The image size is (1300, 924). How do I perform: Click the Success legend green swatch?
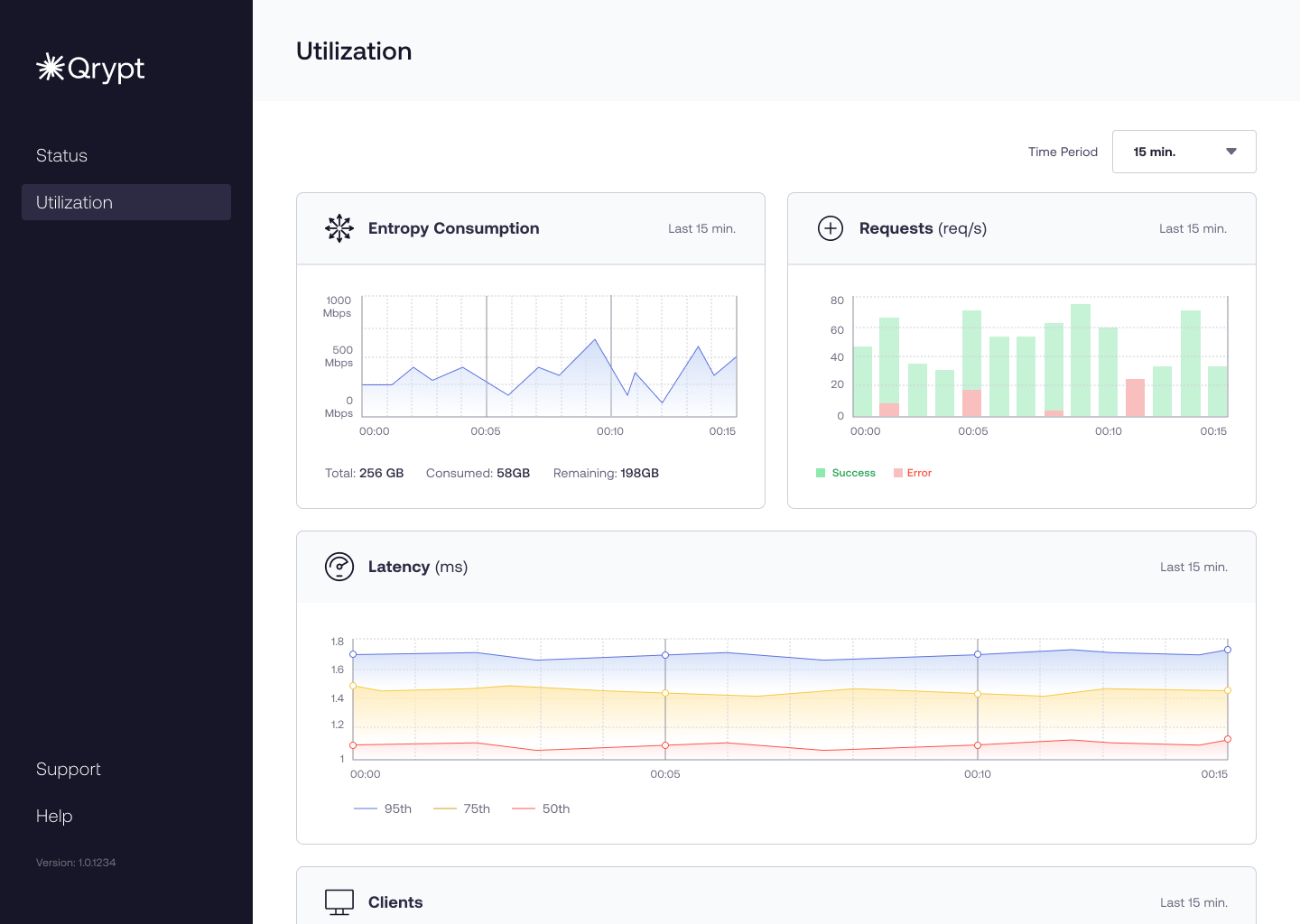click(x=821, y=473)
